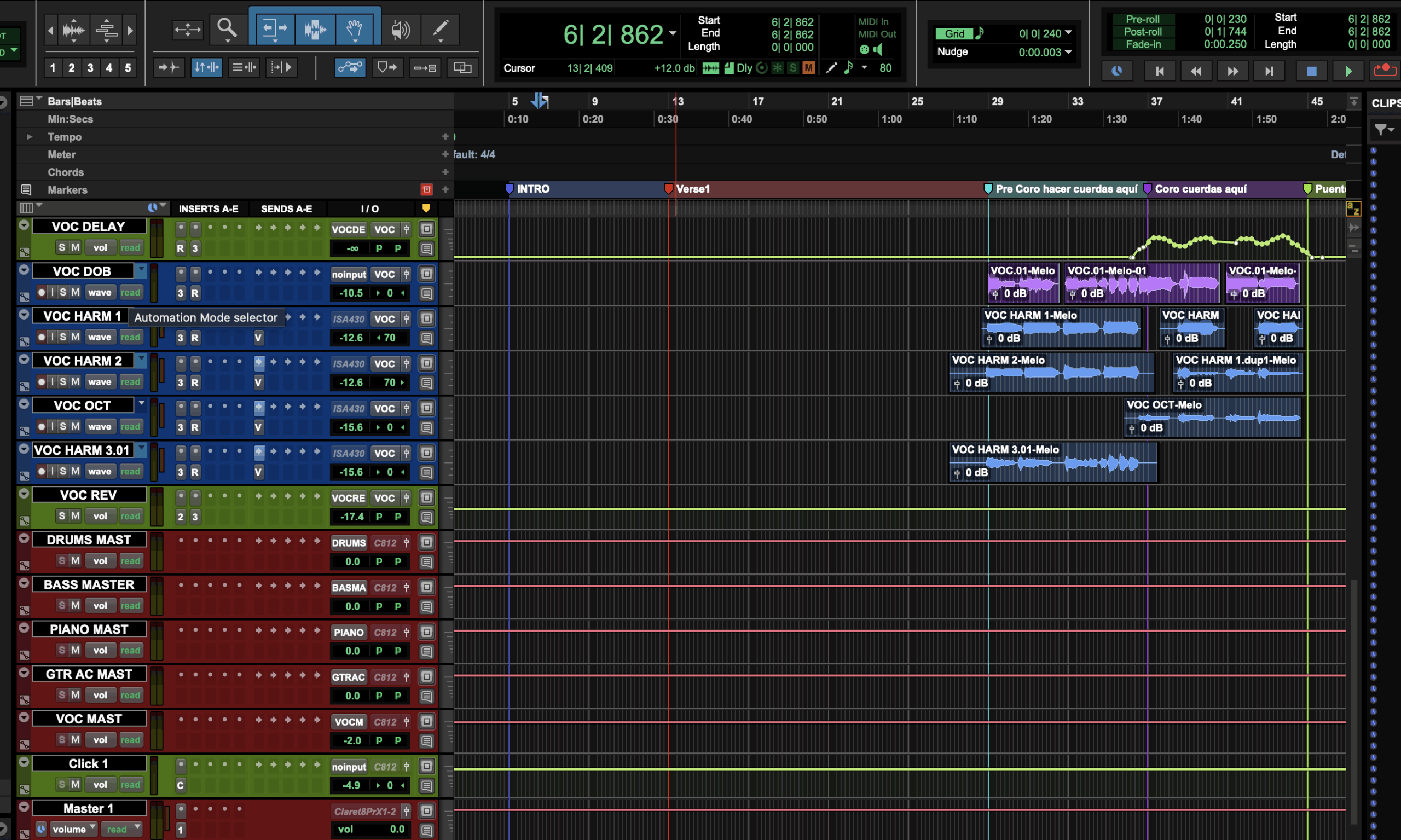Mute the VOC HARM 1 track
Viewport: 1401px width, 840px height.
click(76, 337)
